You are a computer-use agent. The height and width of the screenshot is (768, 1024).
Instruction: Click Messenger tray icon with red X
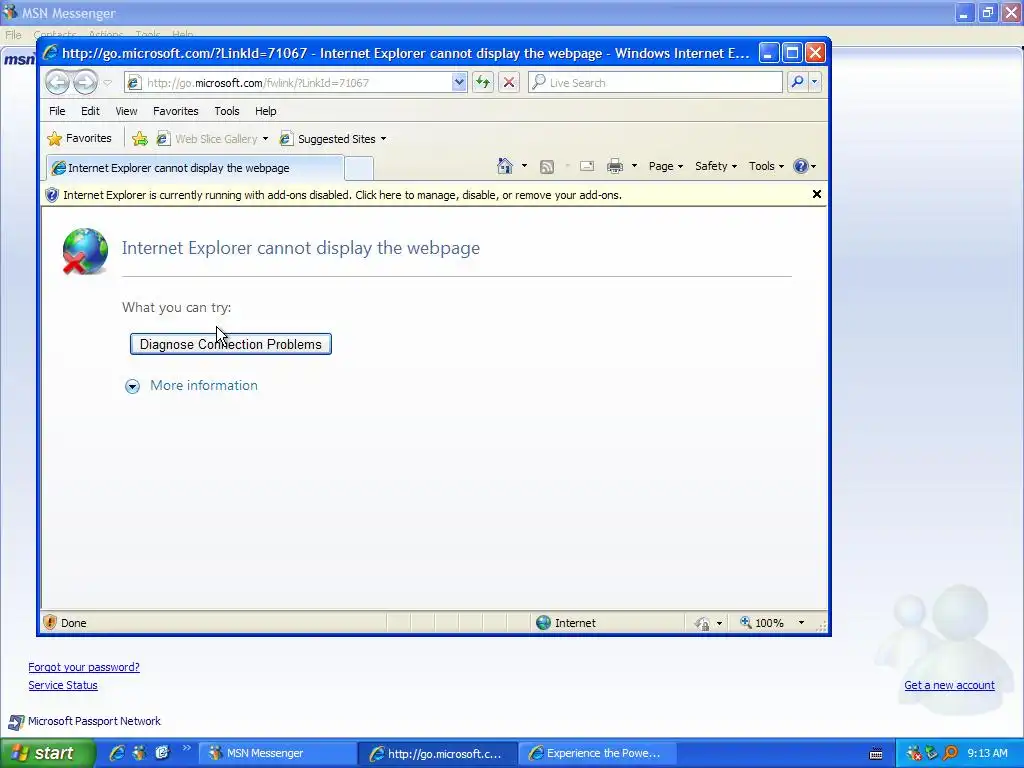[914, 753]
